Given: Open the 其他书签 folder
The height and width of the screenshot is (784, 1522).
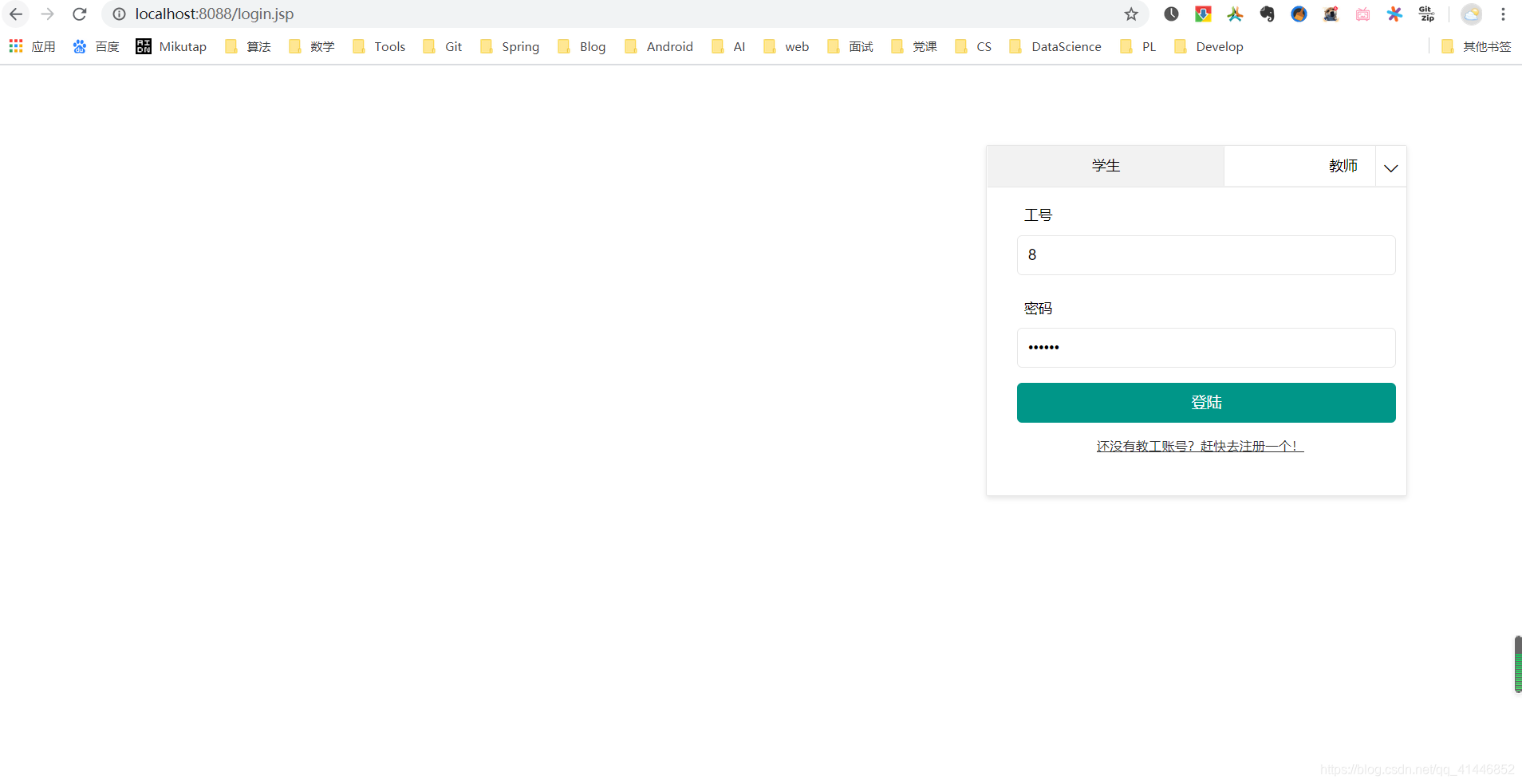Looking at the screenshot, I should pos(1477,46).
